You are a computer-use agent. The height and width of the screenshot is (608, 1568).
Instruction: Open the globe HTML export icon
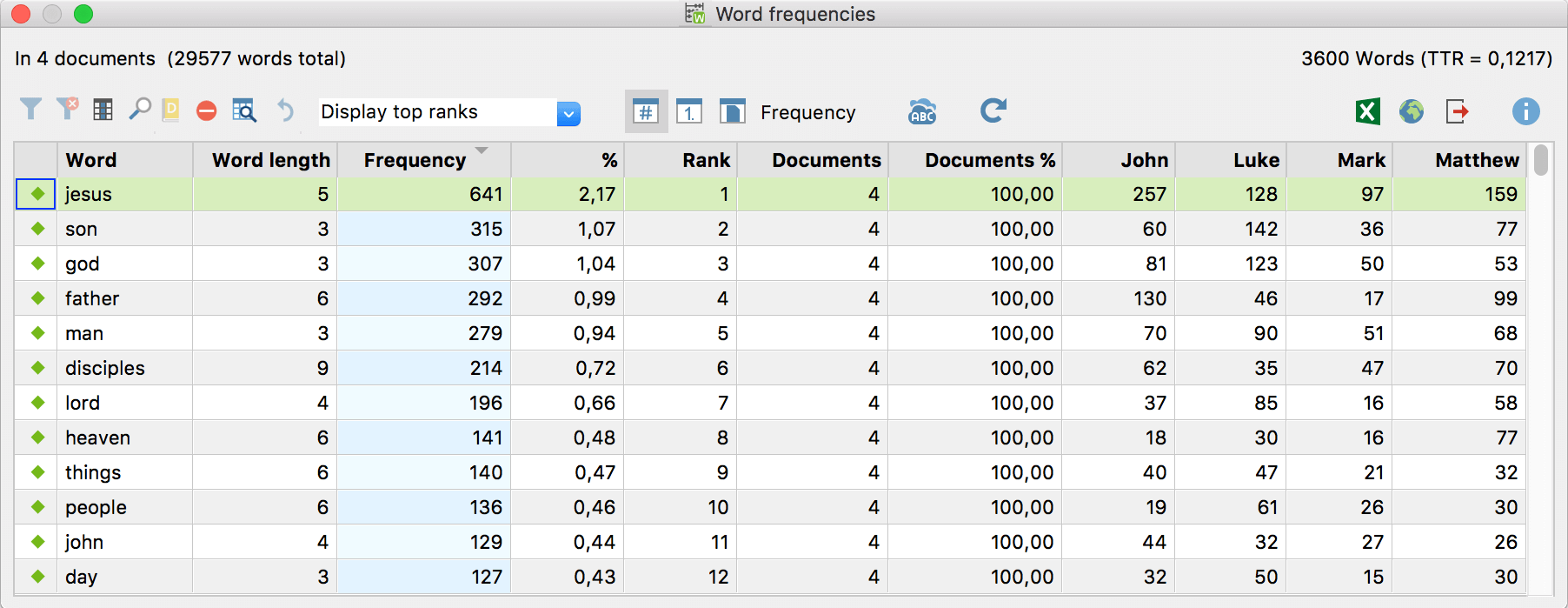tap(1412, 111)
